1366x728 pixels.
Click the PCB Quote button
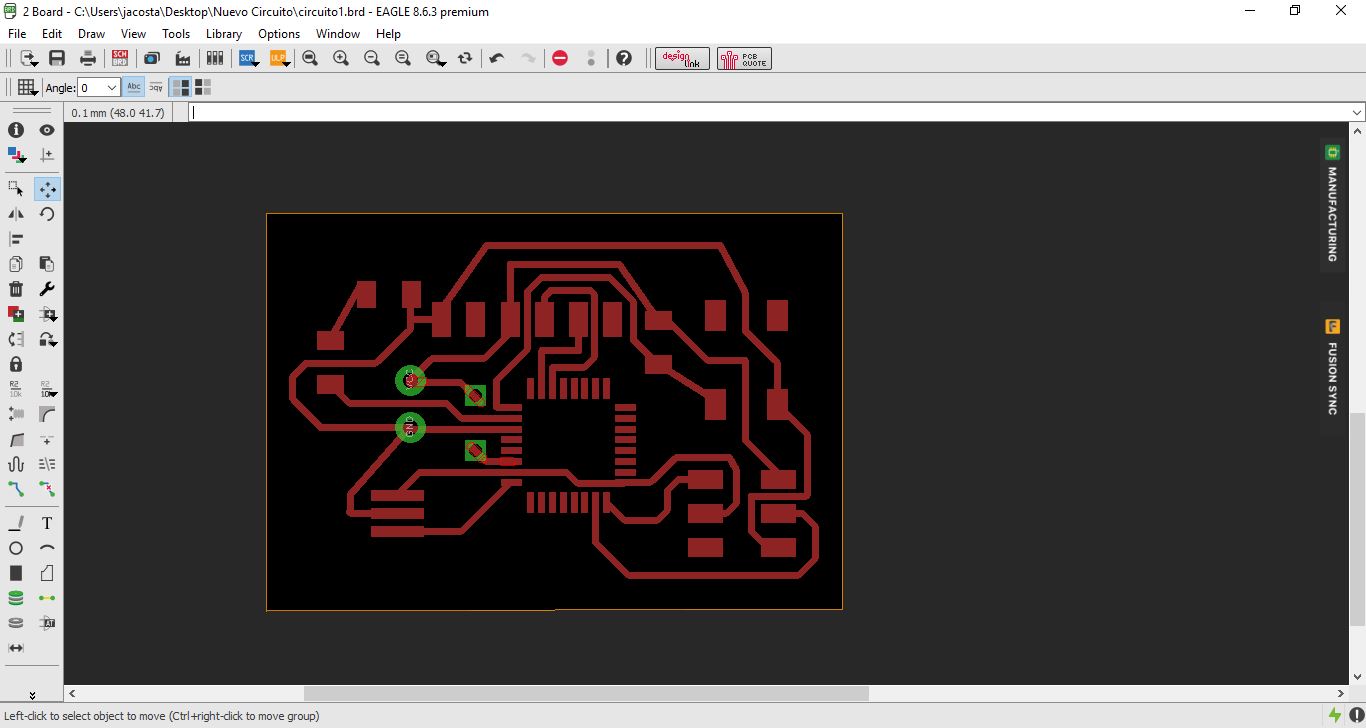[x=744, y=59]
